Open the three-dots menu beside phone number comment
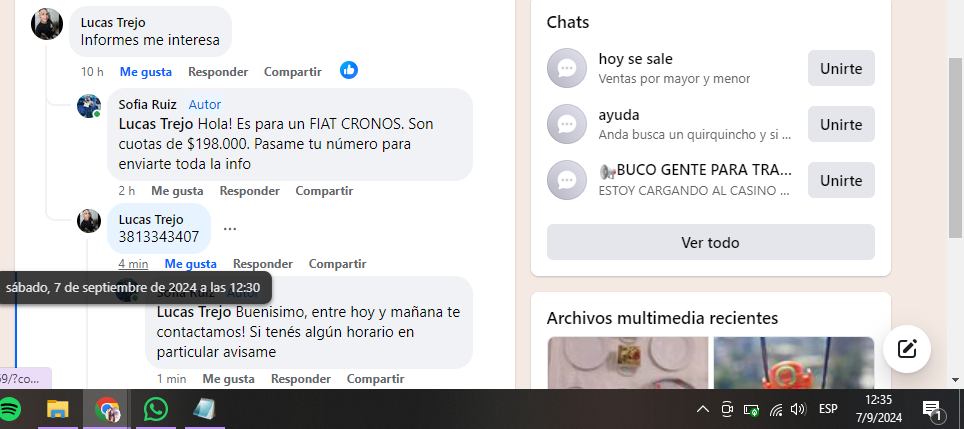The height and width of the screenshot is (429, 964). click(230, 228)
